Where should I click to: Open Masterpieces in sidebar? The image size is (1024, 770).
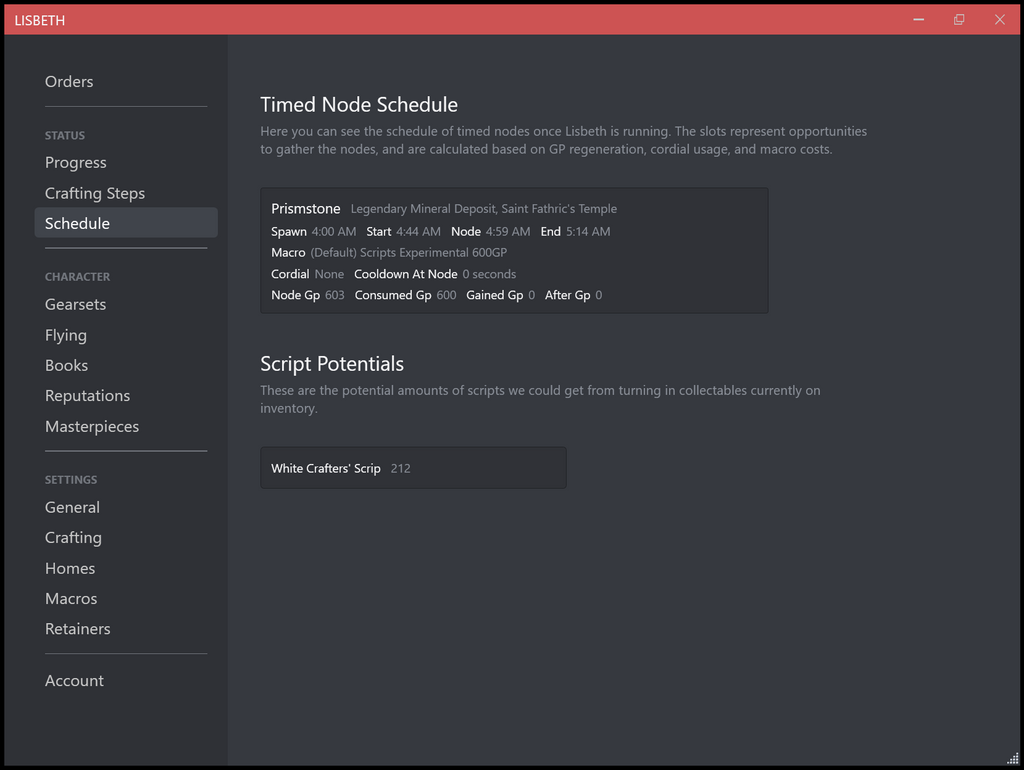(x=92, y=426)
